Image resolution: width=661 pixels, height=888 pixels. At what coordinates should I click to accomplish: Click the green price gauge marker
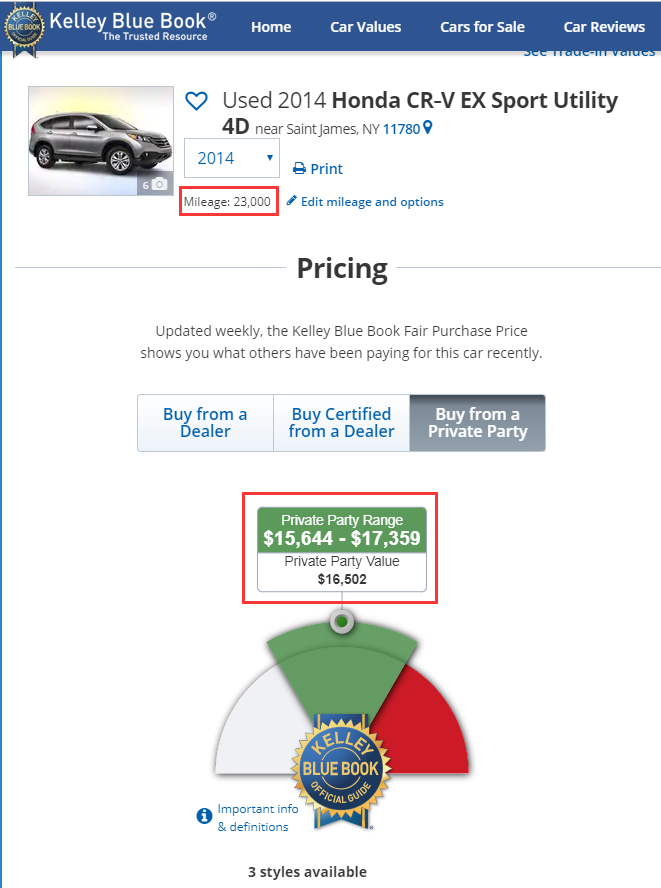point(342,622)
